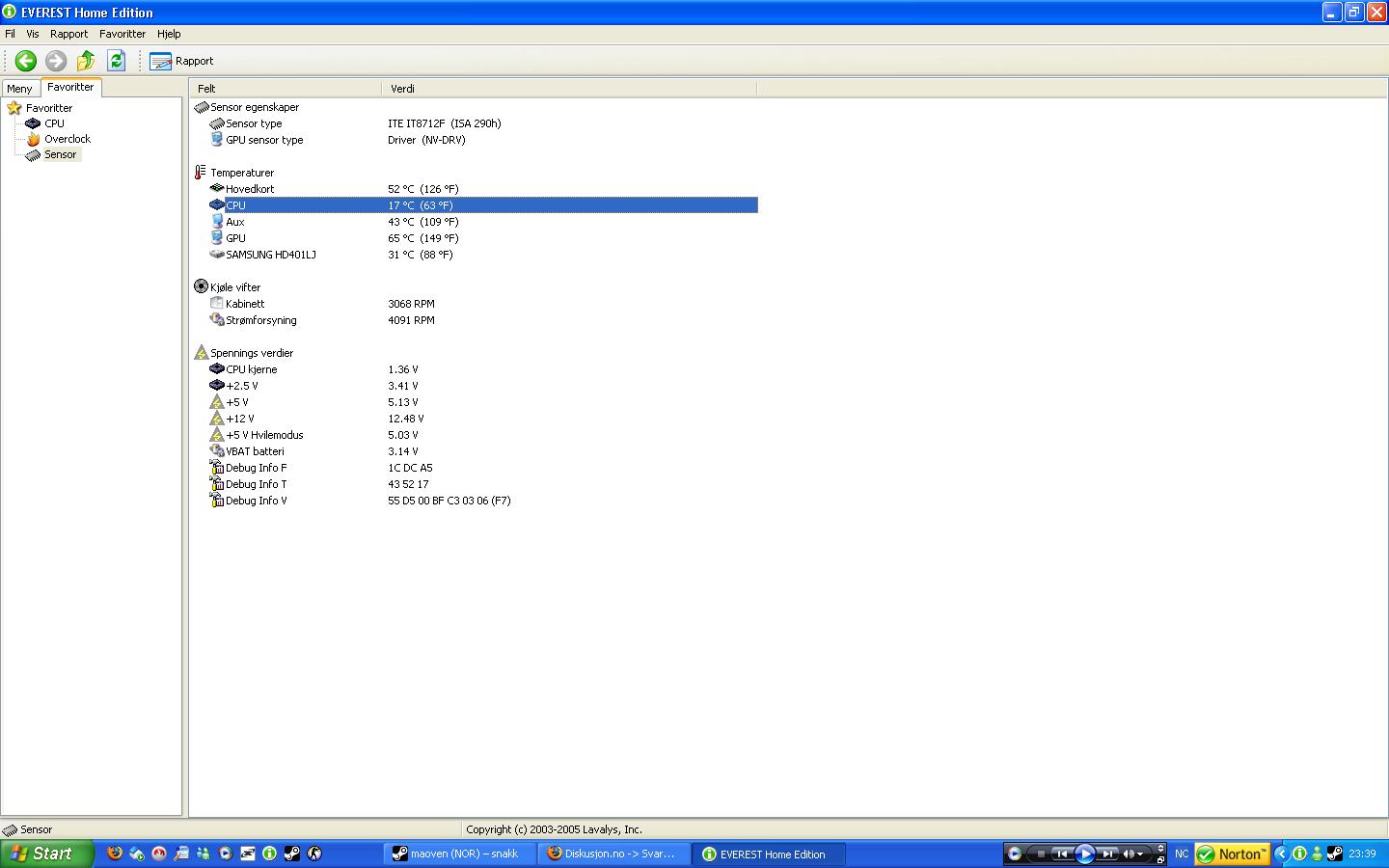Click EVEREST Home Edition taskbar button
Viewport: 1389px width, 868px height.
(769, 854)
